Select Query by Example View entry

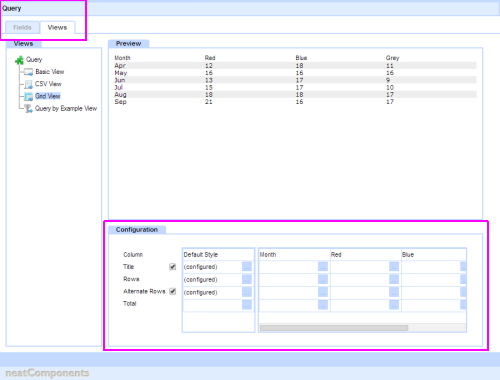(66, 108)
